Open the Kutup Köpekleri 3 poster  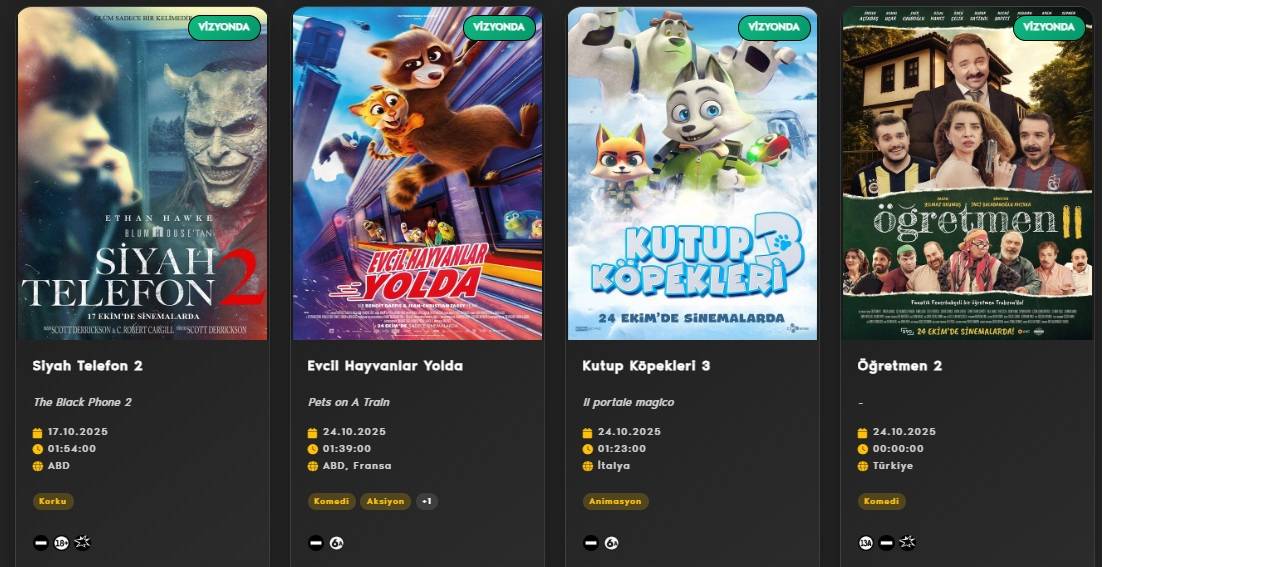[693, 173]
